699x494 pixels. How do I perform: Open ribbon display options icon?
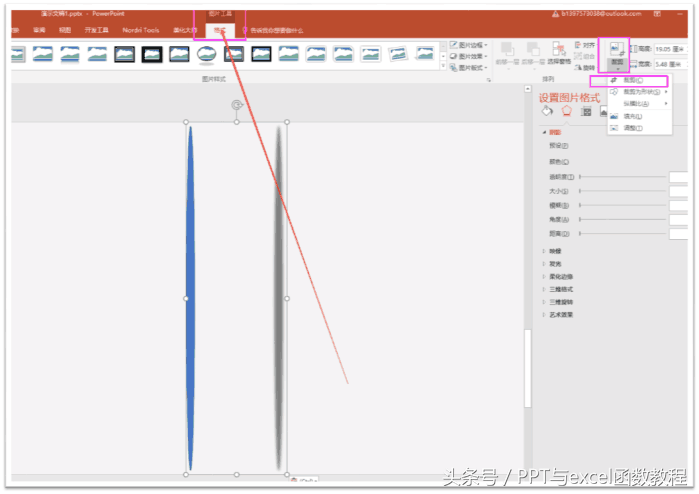[657, 14]
